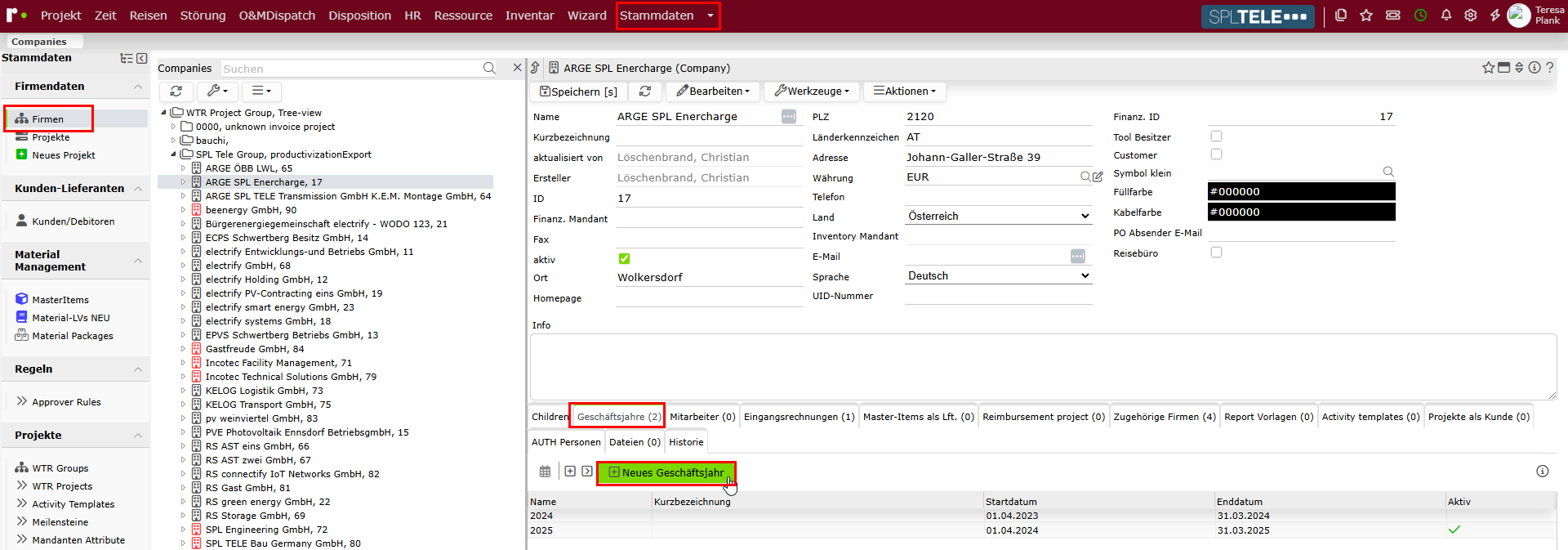Toggle the Tool Besitzer checkbox
Screen dimensions: 1568x550
1216,136
